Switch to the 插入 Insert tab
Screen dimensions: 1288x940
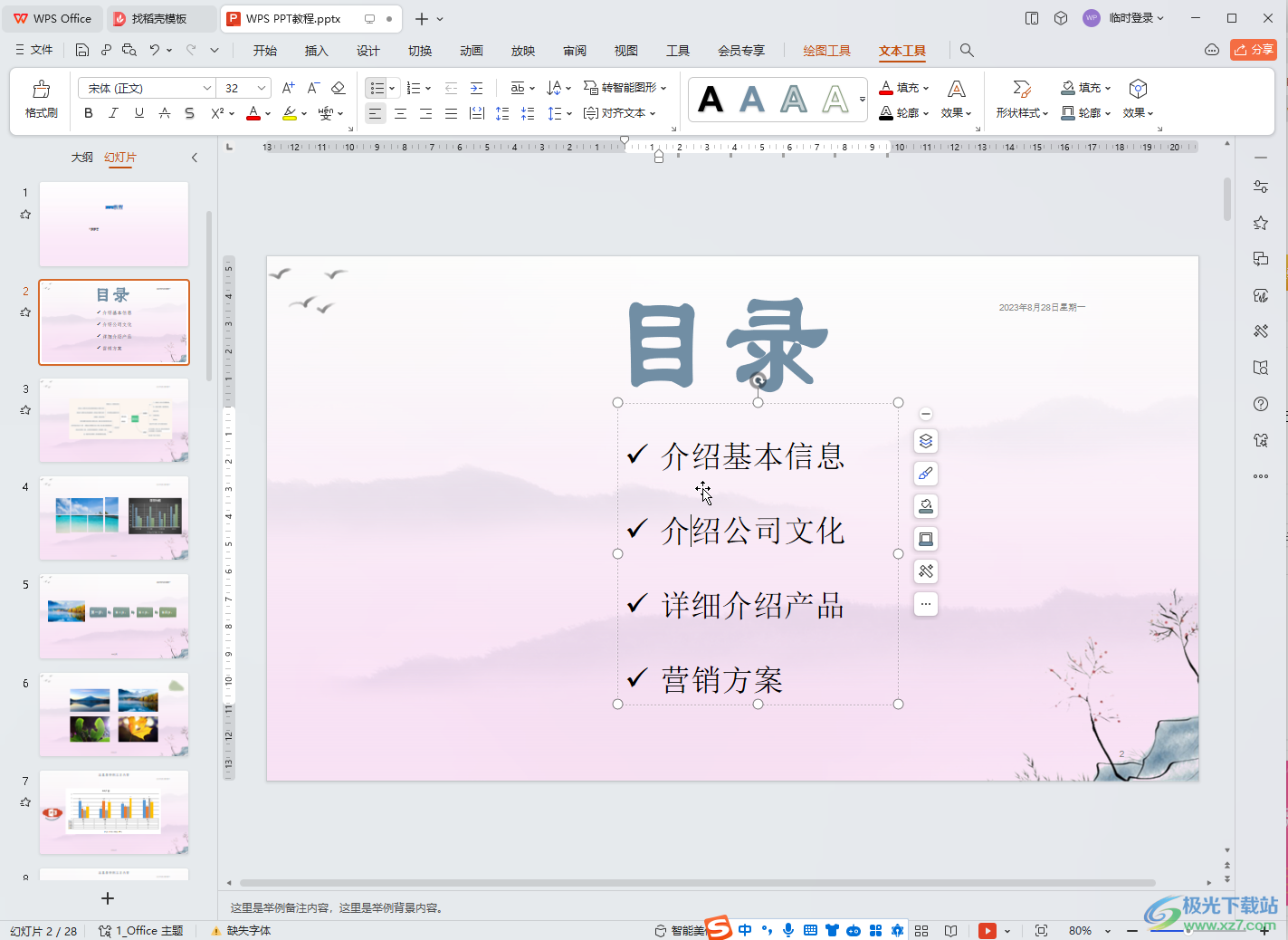(317, 51)
